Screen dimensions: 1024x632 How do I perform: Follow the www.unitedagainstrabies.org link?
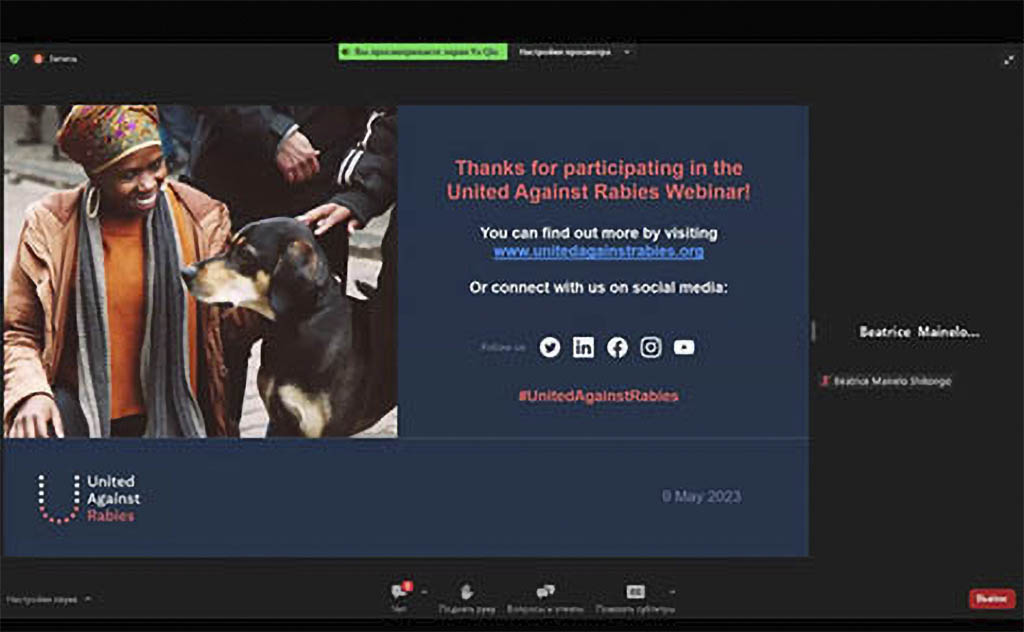598,251
